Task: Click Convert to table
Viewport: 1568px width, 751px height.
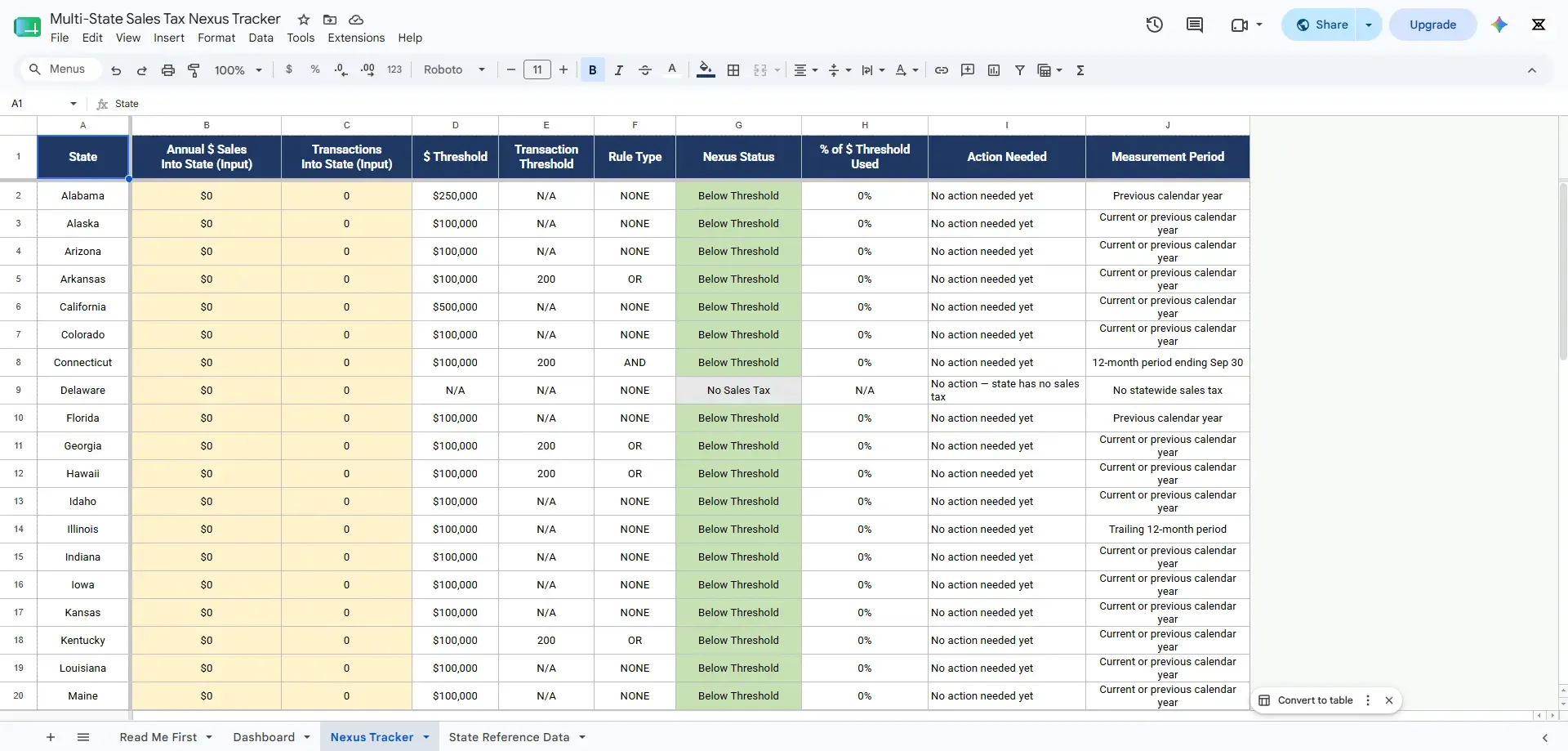Action: click(1306, 700)
